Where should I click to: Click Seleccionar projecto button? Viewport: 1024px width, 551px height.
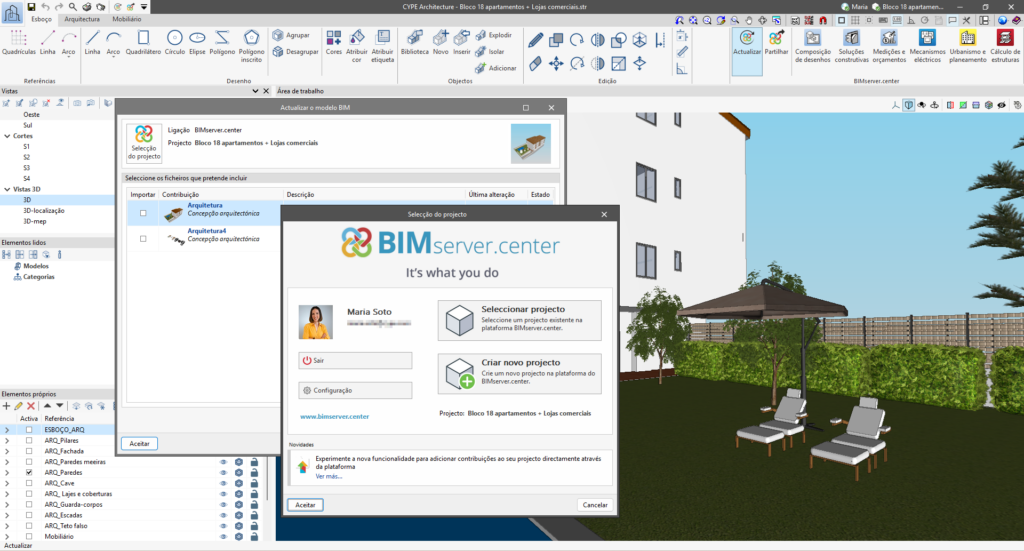coord(519,320)
